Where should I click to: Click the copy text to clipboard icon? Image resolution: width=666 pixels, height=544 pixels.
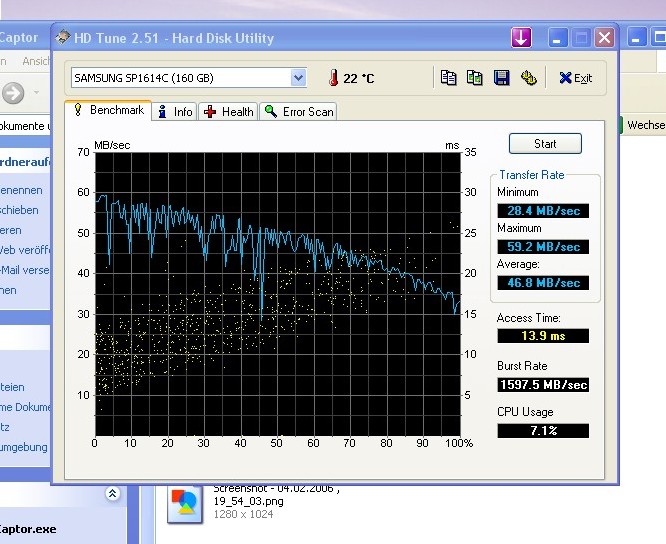(x=448, y=78)
